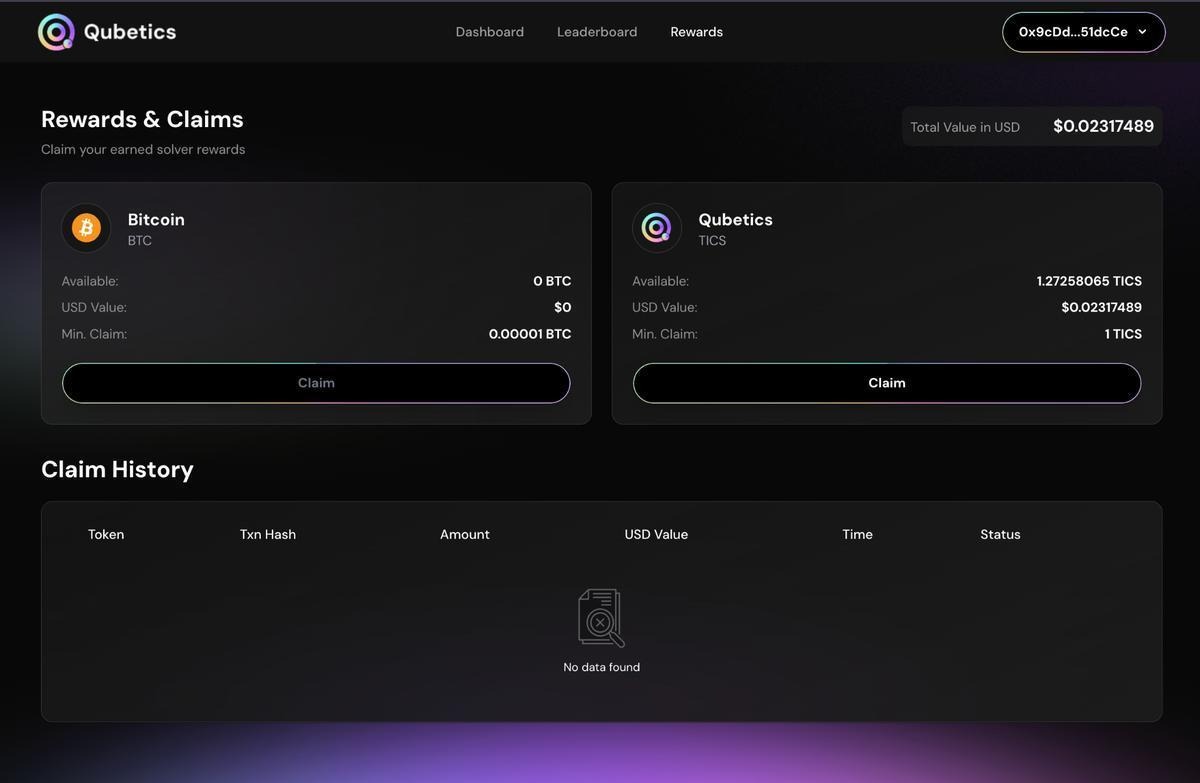Select the Status column header
This screenshot has height=783, width=1200.
[x=1000, y=534]
